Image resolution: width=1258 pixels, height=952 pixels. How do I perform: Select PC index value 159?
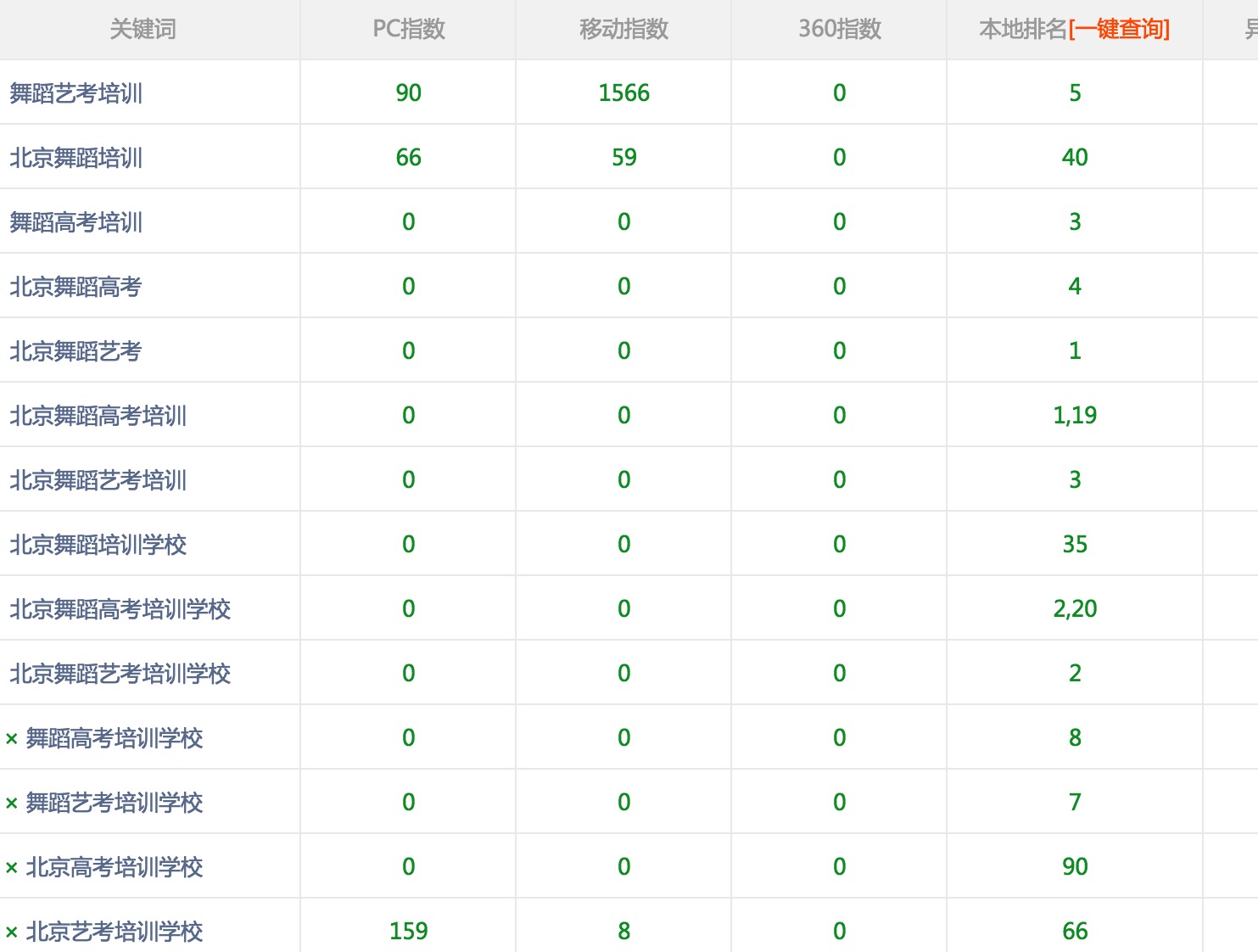(x=409, y=932)
